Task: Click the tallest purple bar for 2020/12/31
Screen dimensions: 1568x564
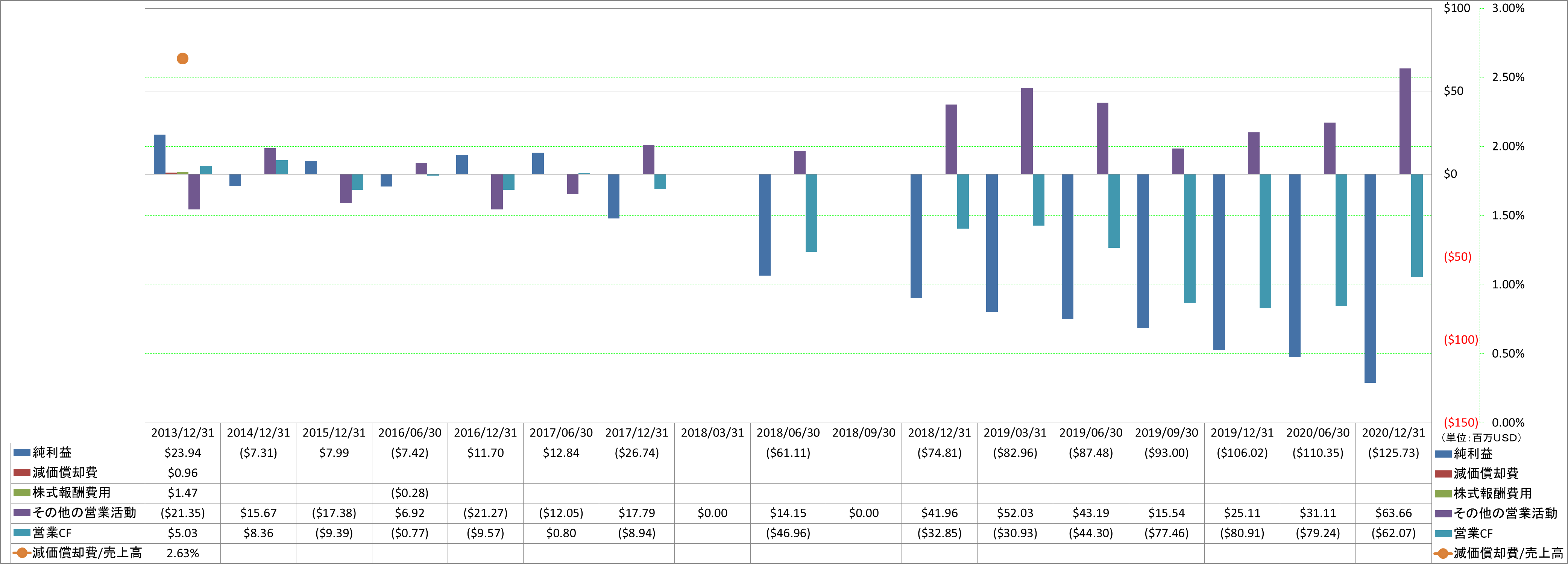Action: click(x=1405, y=121)
